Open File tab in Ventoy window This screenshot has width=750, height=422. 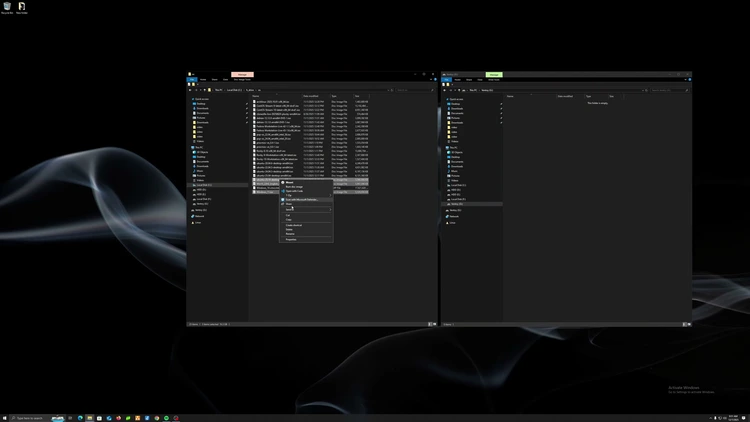coord(446,79)
